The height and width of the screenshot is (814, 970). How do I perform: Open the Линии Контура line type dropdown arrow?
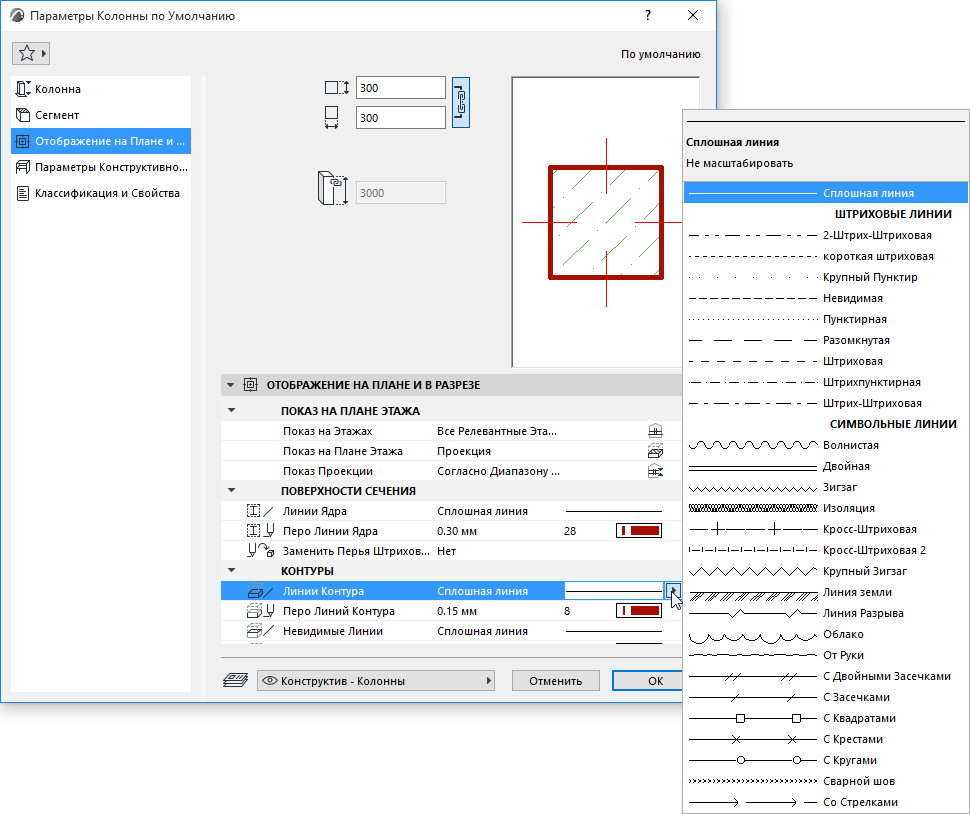[x=673, y=591]
